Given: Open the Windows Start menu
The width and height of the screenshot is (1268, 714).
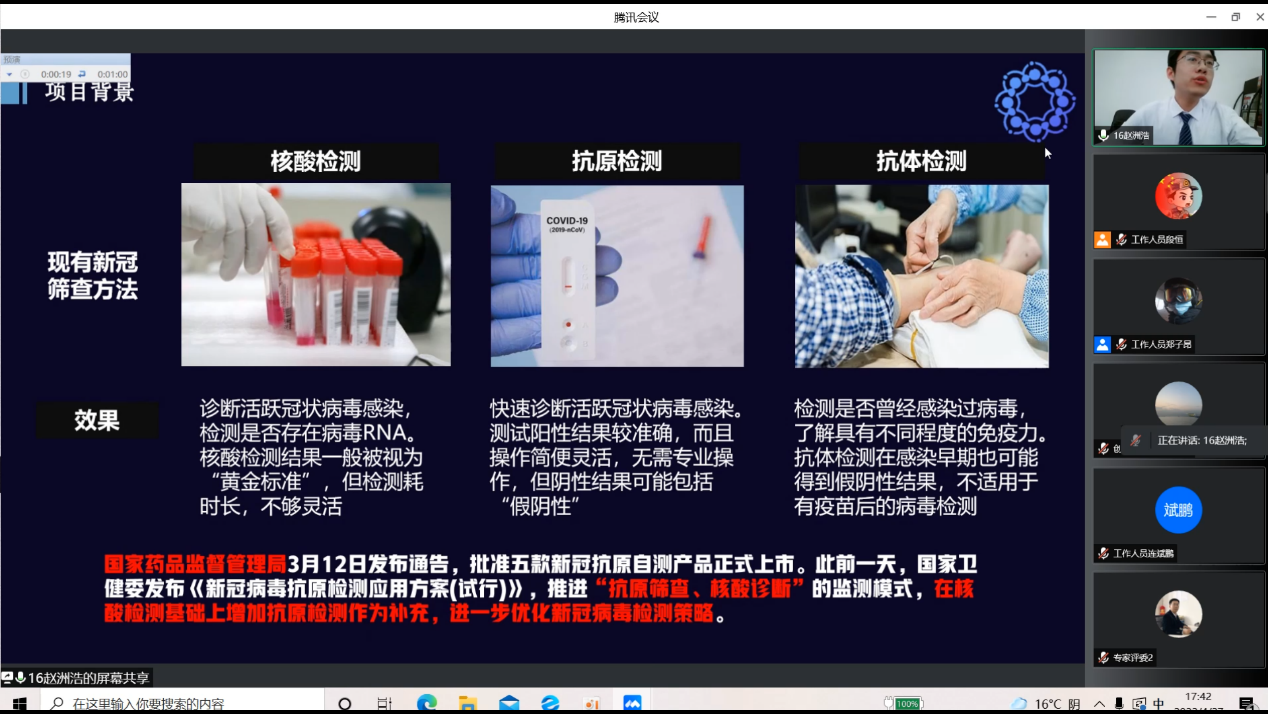Looking at the screenshot, I should pyautogui.click(x=19, y=704).
